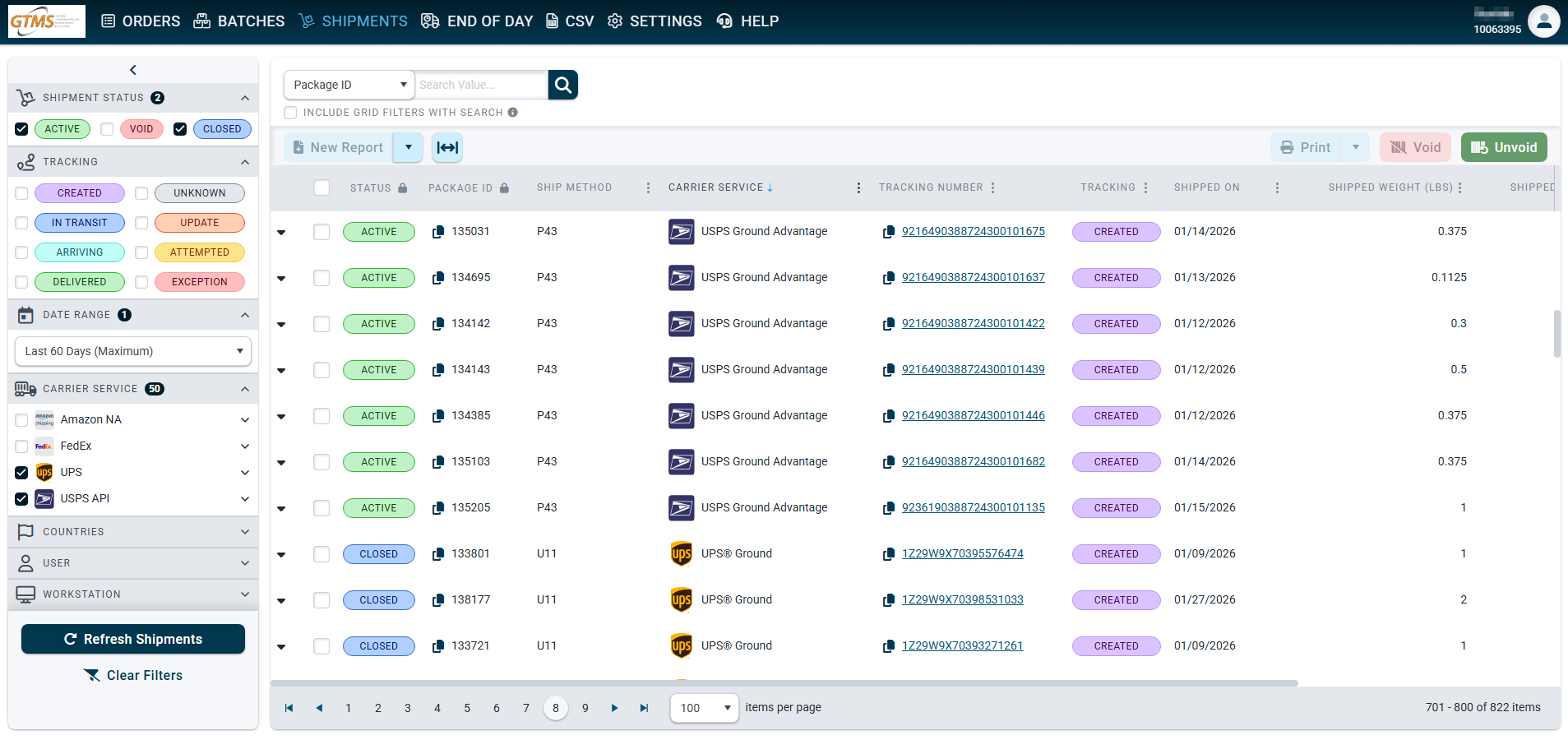
Task: Open tracking link 1Z29W9X70395576474
Action: point(962,553)
